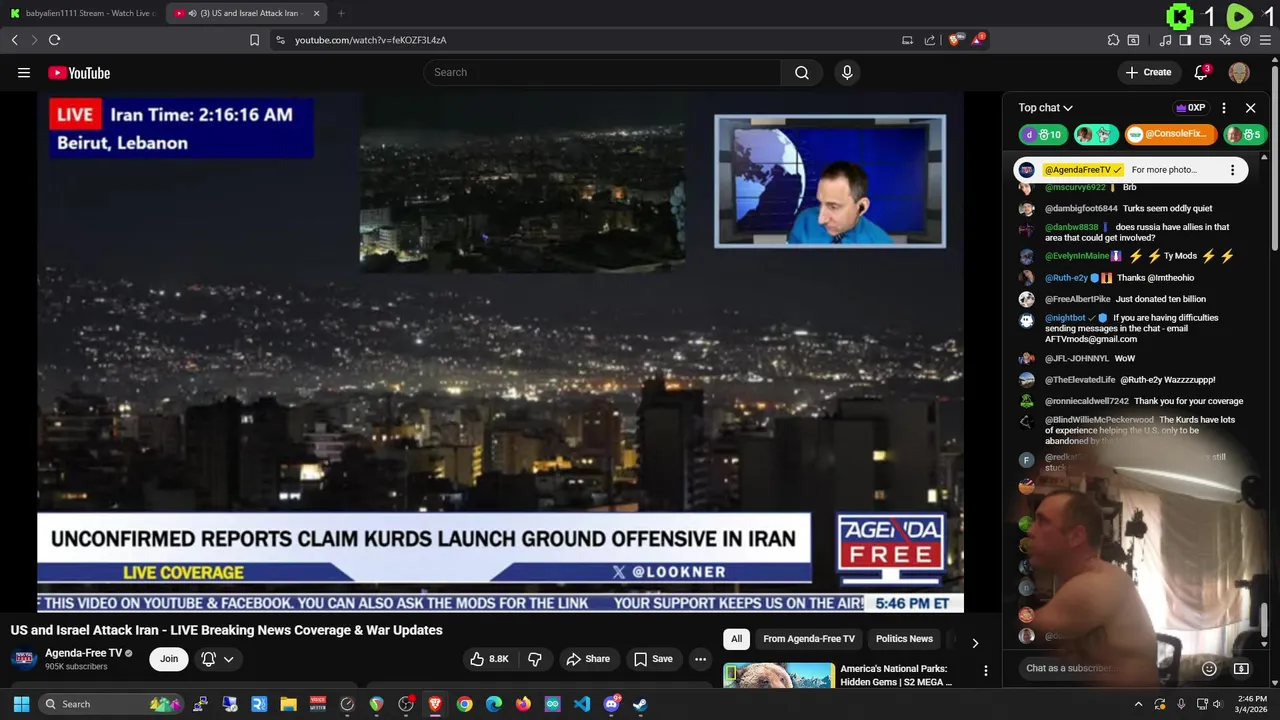The height and width of the screenshot is (720, 1280).
Task: Bookmark this page in address bar
Action: 254,40
